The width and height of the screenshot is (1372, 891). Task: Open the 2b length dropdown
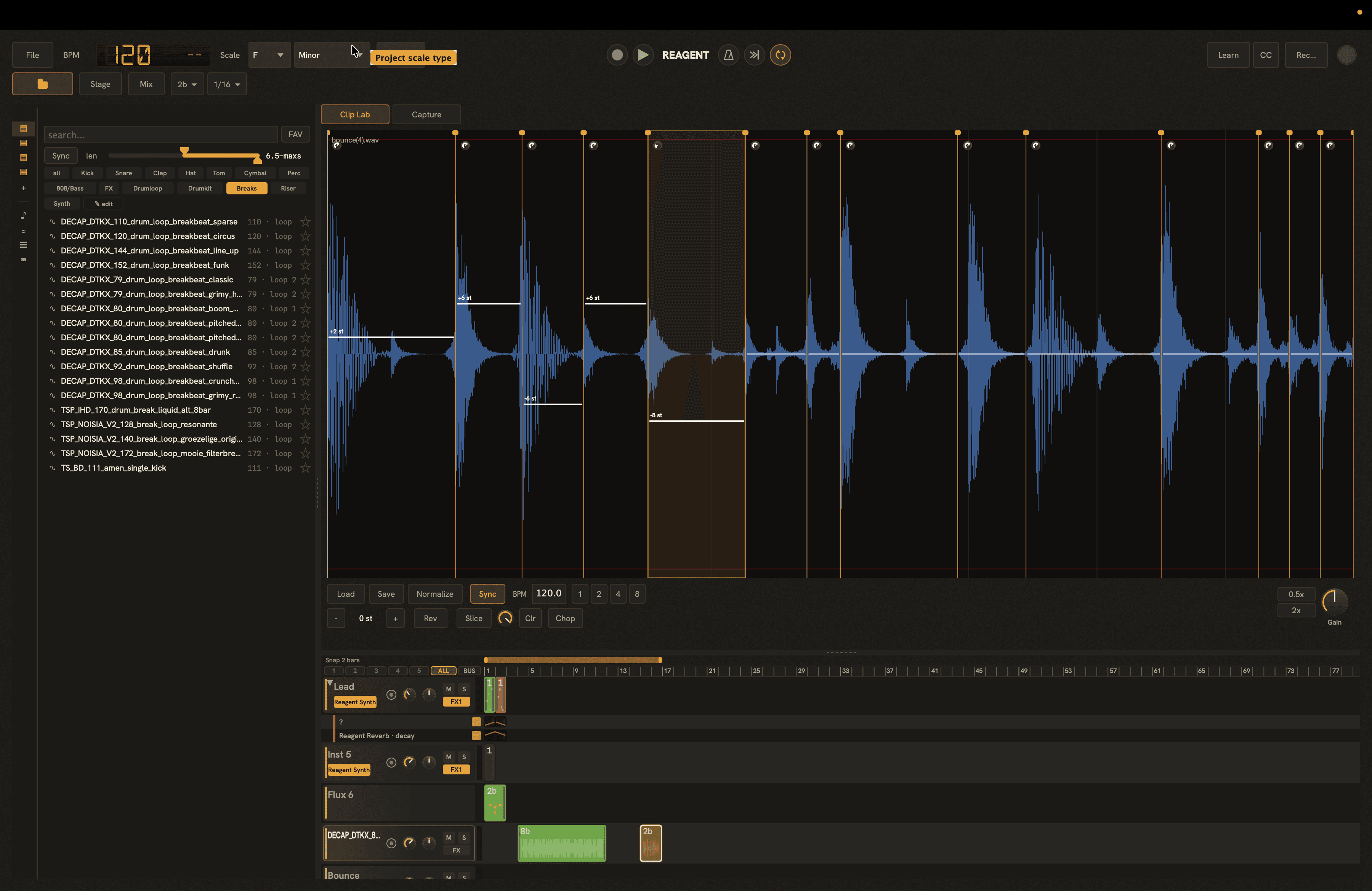click(x=188, y=84)
